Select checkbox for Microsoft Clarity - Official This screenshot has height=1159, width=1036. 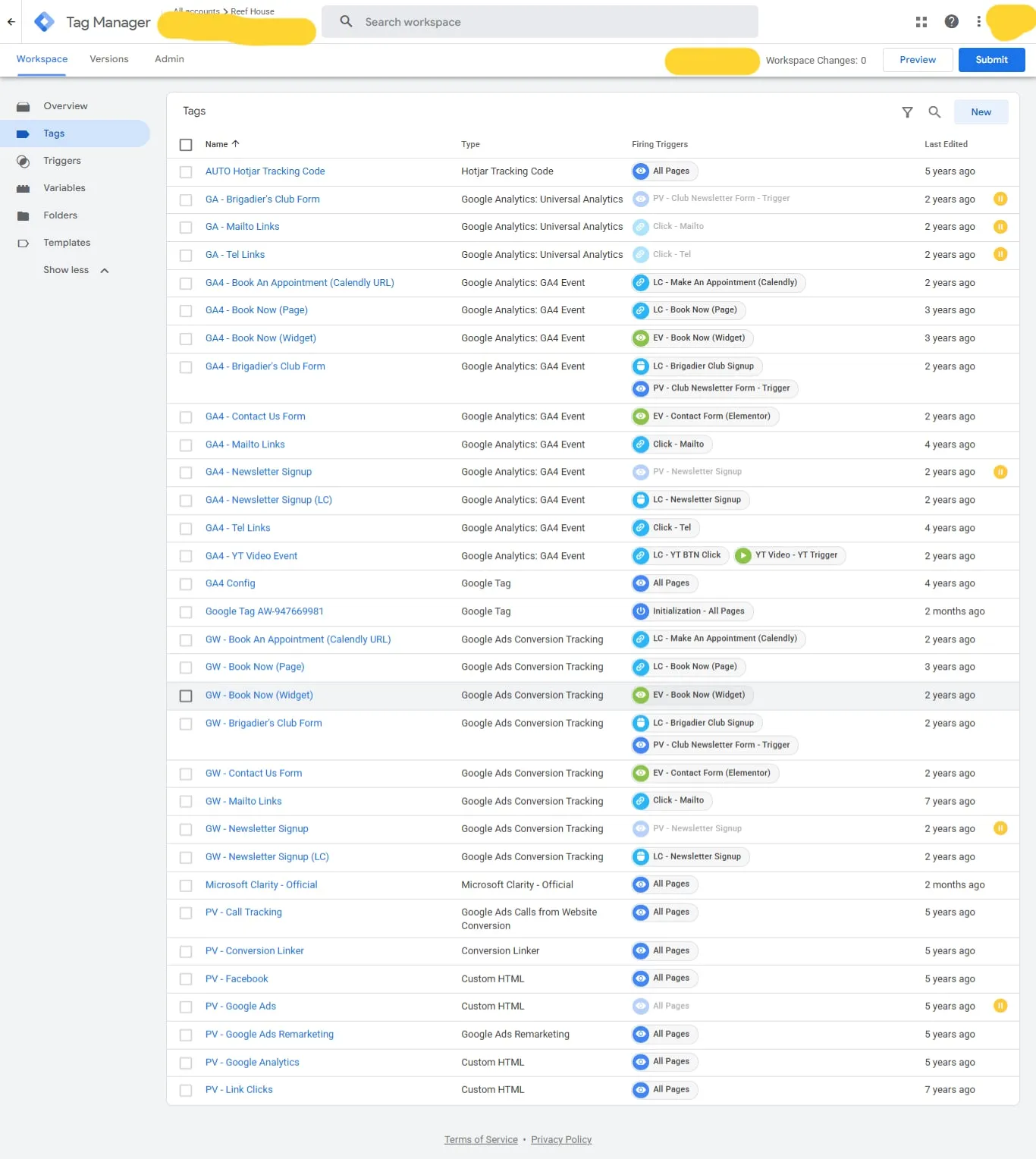point(186,885)
